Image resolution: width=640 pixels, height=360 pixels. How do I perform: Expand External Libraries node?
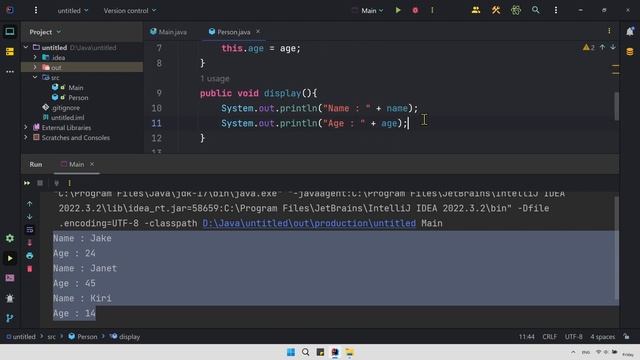coord(26,127)
